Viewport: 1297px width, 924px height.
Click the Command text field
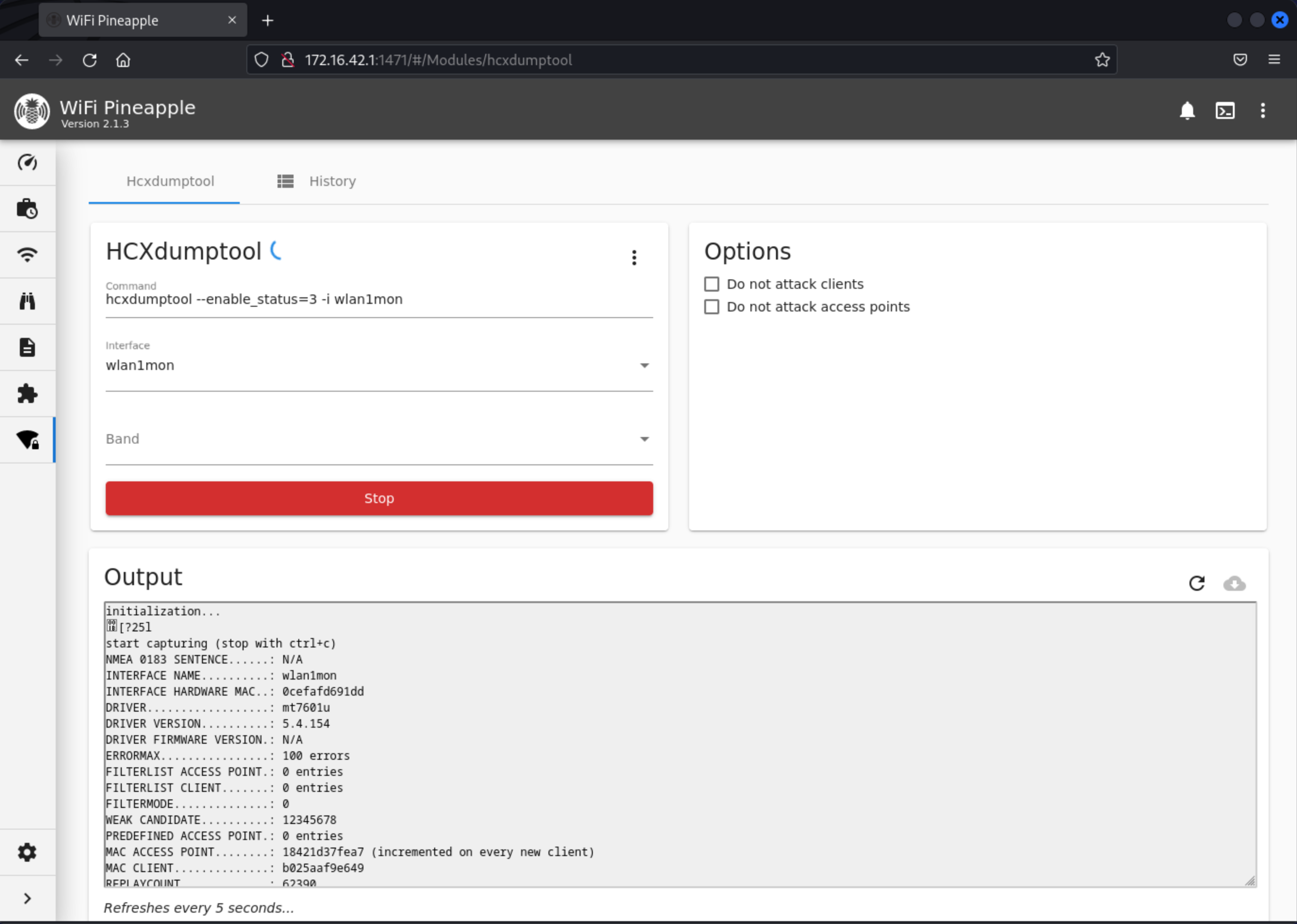pos(379,299)
